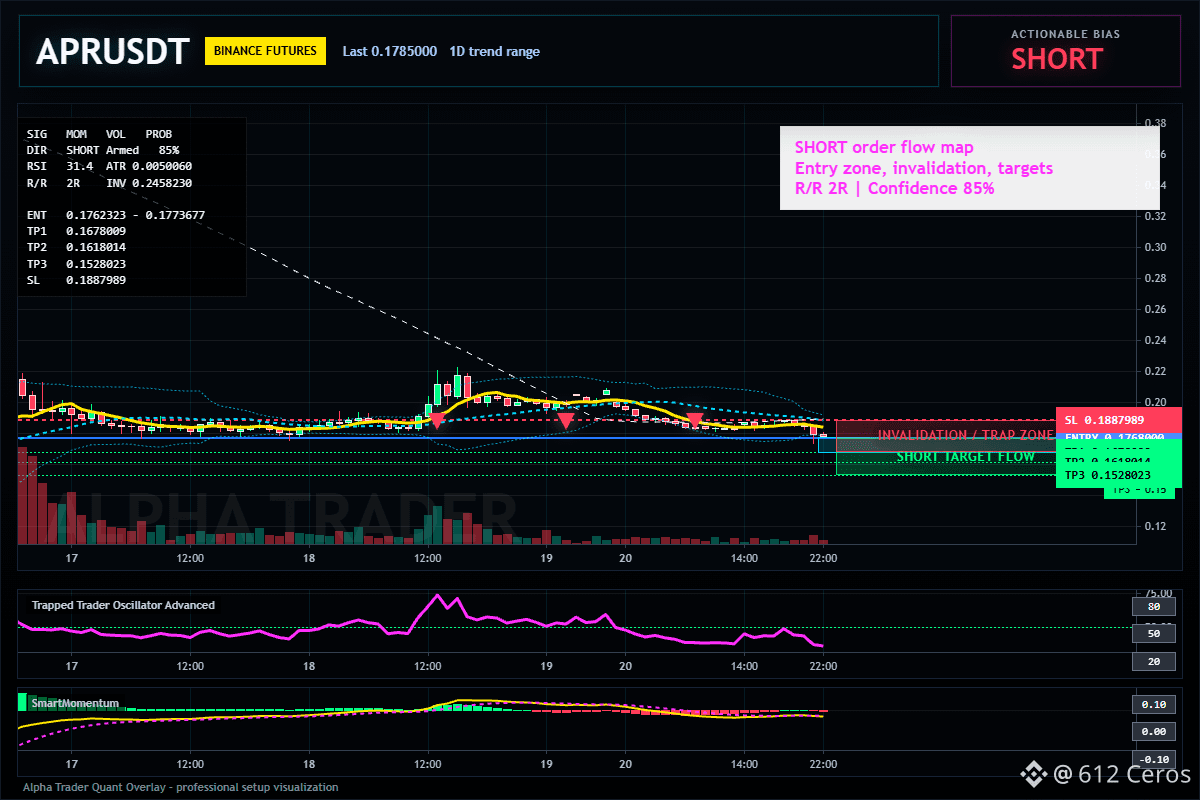
Task: Click the 1D trend range label
Action: tap(494, 51)
